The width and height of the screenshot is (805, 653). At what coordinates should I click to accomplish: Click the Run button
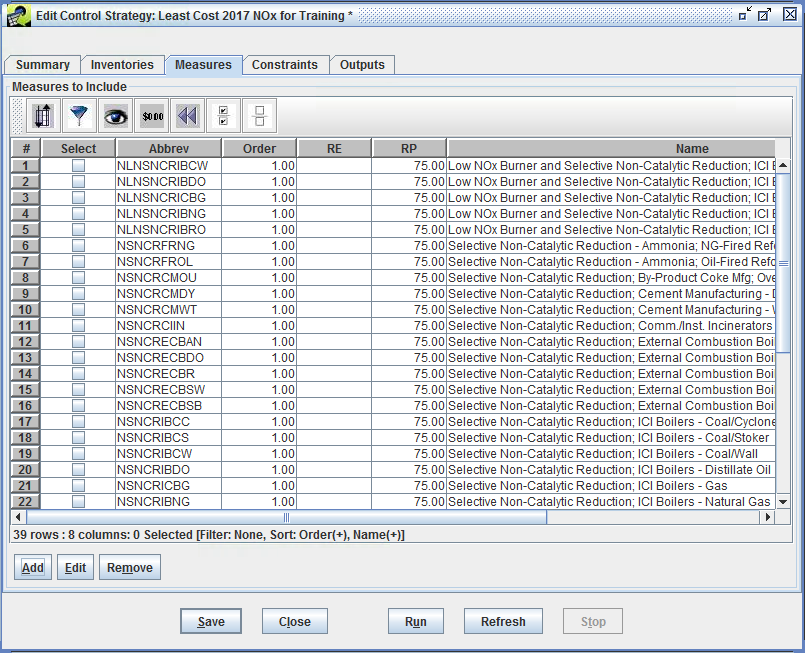415,620
